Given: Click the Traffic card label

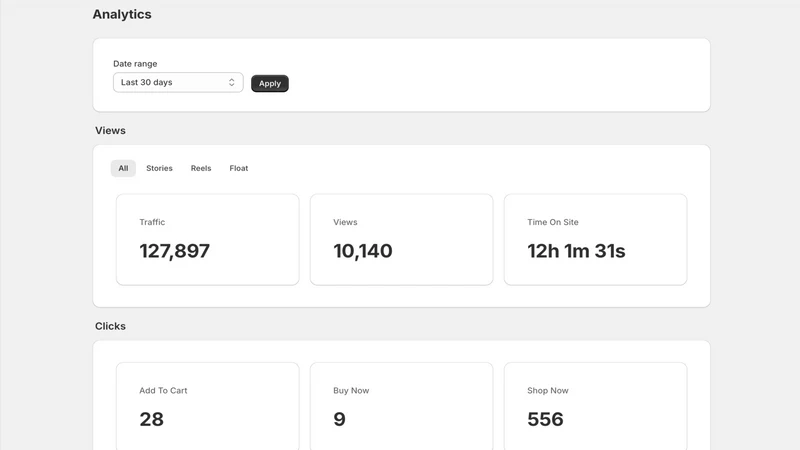Looking at the screenshot, I should pos(152,222).
